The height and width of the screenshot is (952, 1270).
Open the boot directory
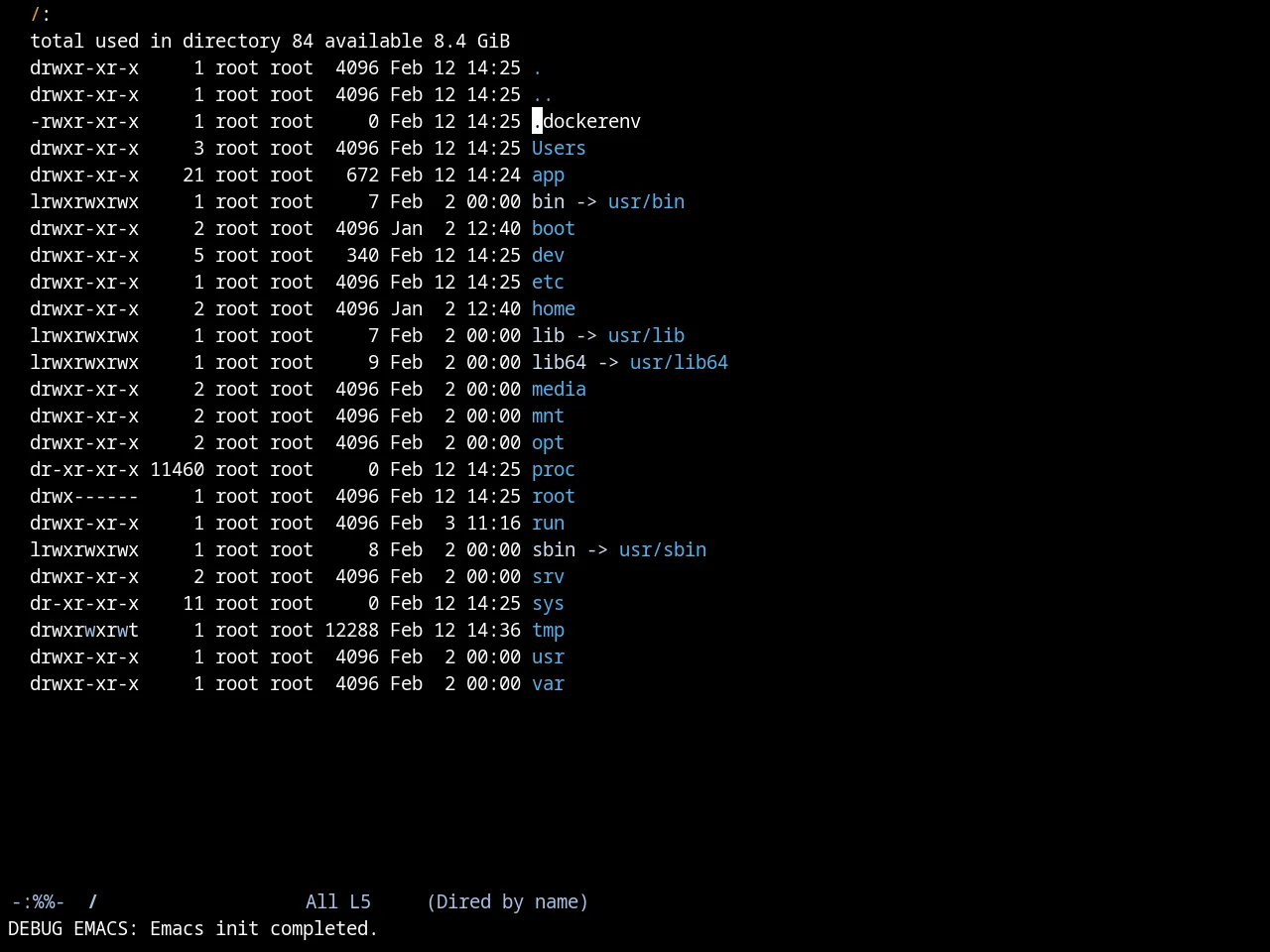(x=554, y=228)
